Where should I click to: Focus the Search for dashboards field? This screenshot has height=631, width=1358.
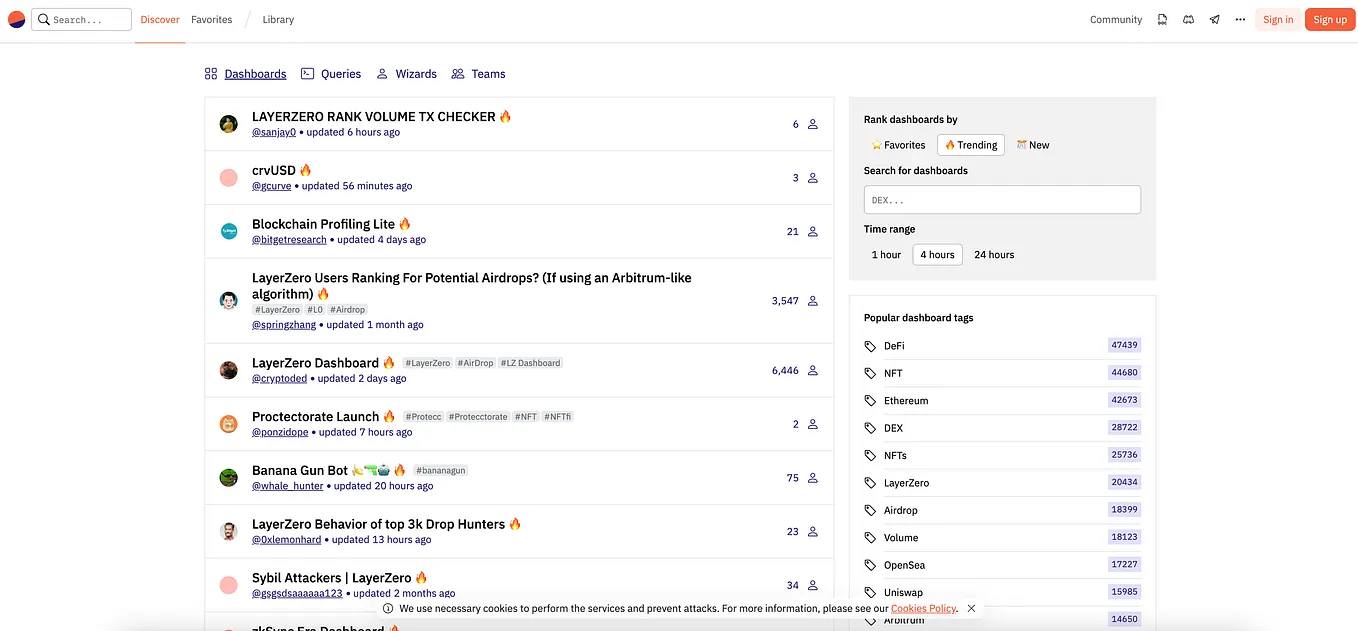[x=1002, y=200]
